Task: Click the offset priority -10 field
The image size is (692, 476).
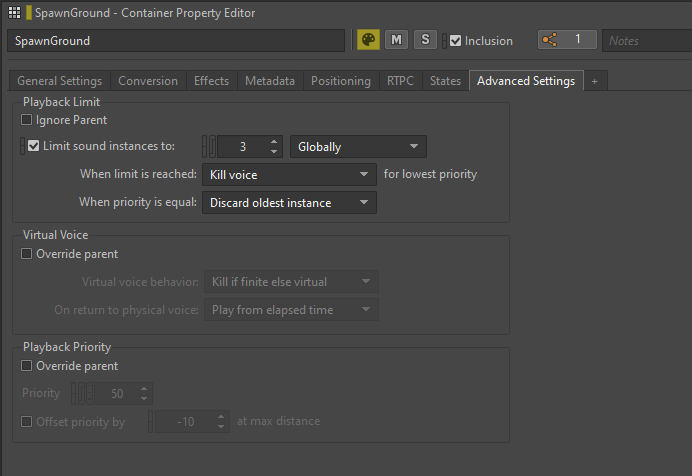Action: pos(185,422)
